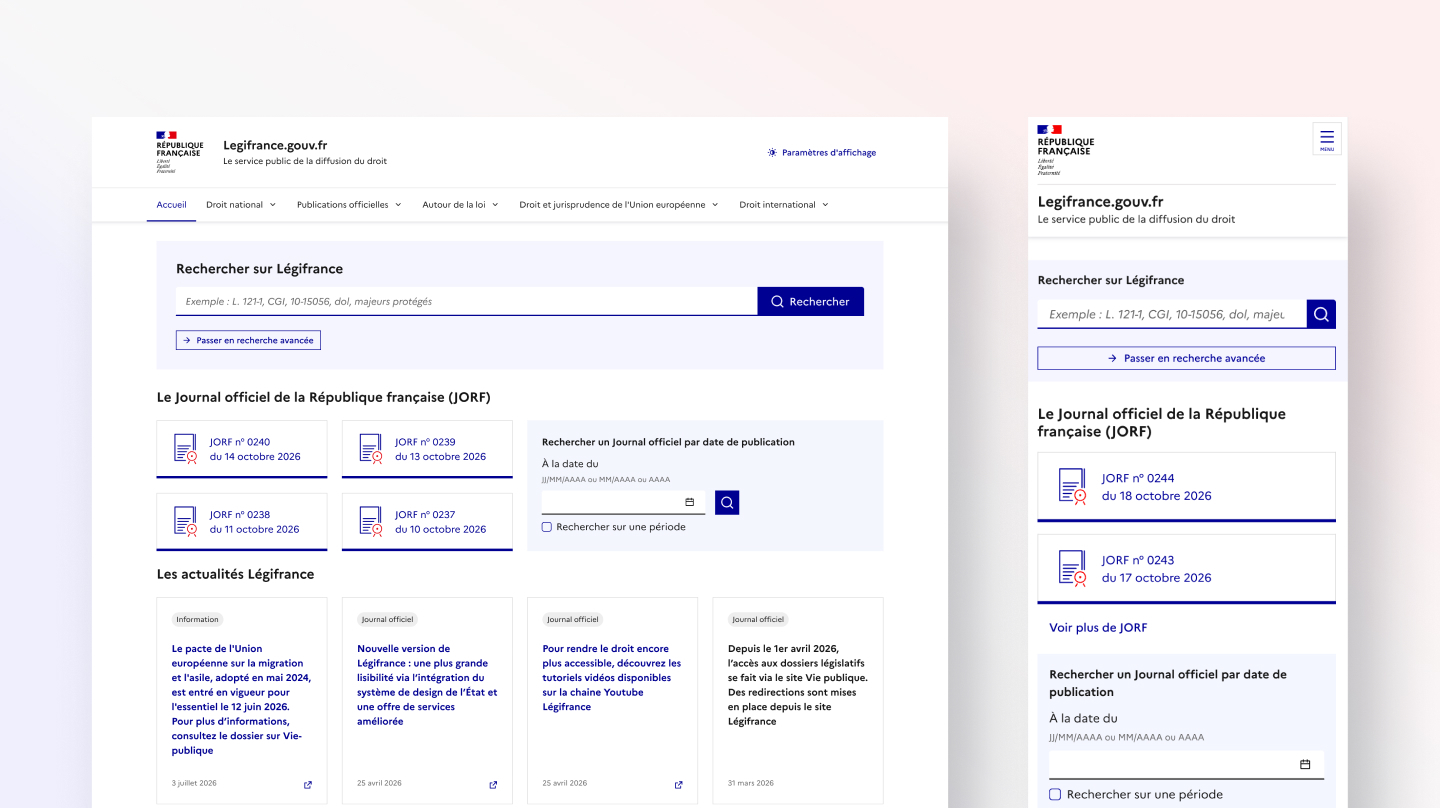
Task: Click external link icon on the pacte de l'Union card
Action: [307, 785]
